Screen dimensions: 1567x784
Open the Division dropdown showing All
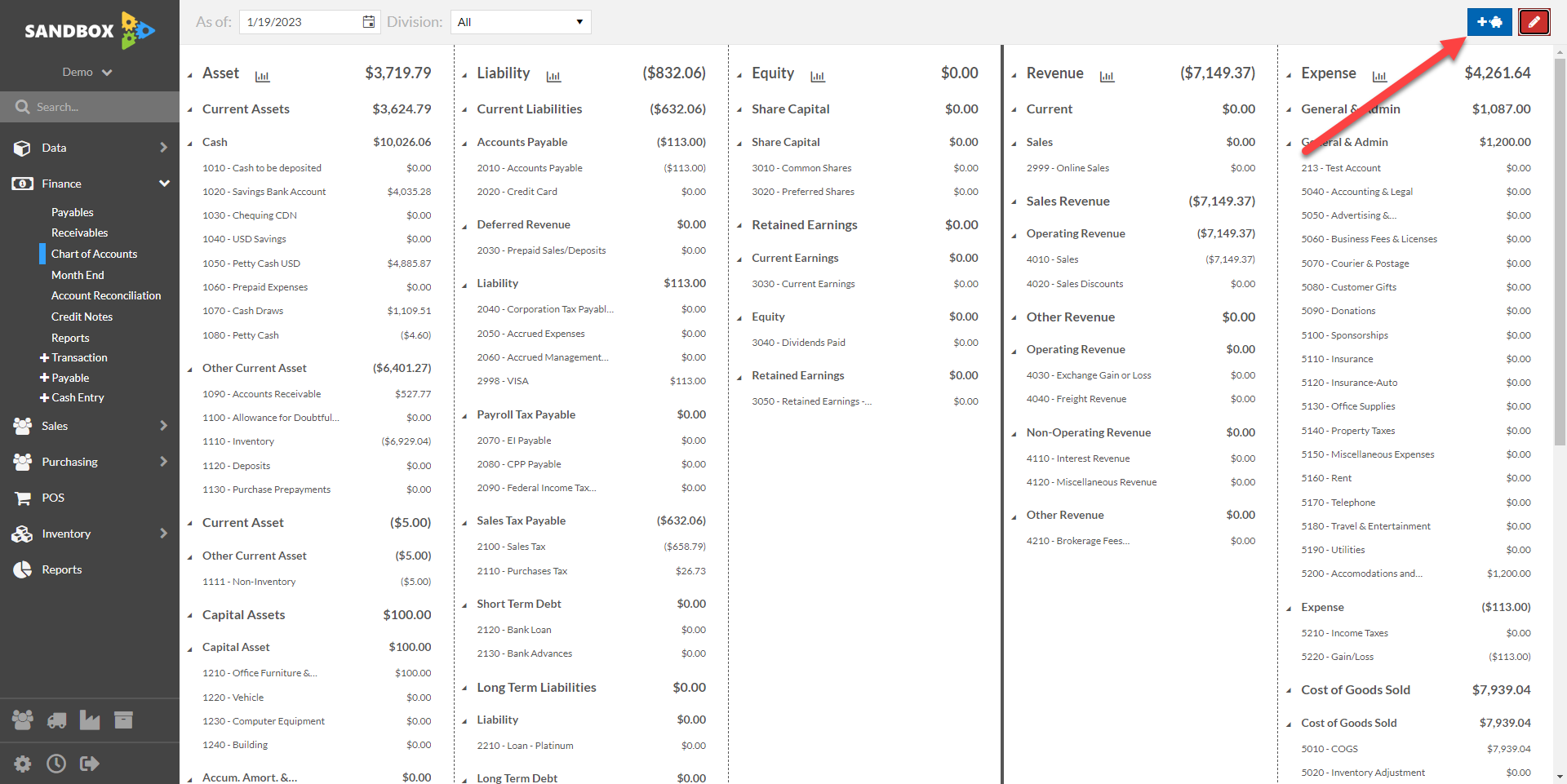[521, 22]
